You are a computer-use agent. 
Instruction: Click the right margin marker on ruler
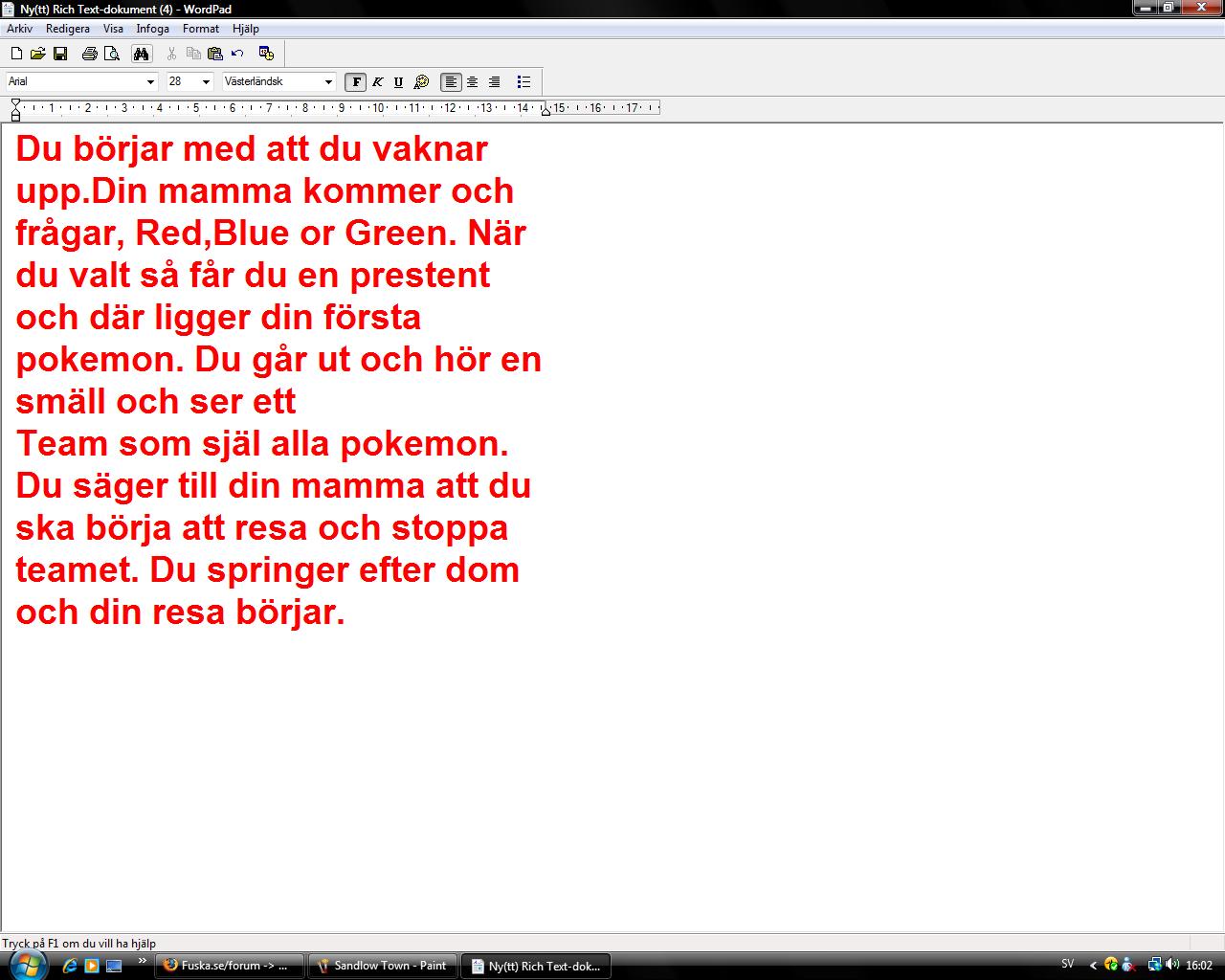click(x=546, y=111)
